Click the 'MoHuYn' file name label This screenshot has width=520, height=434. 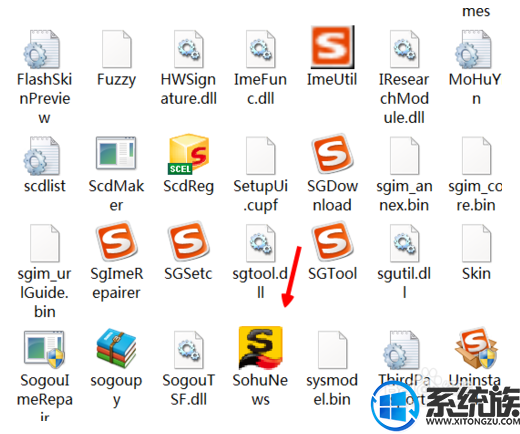coord(476,89)
